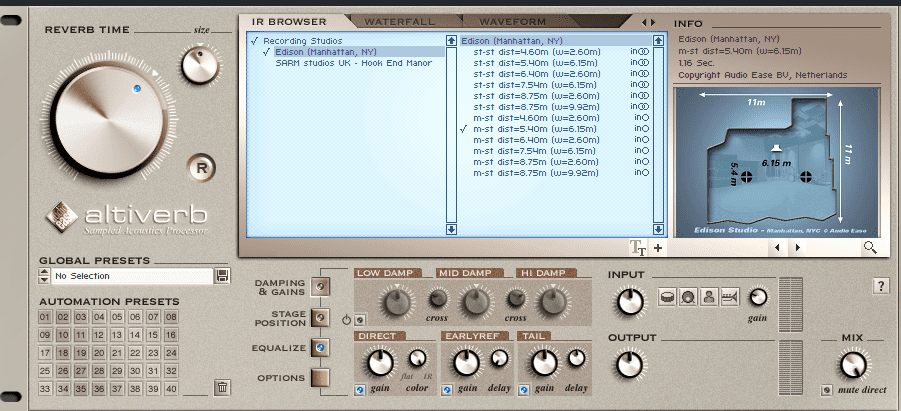Select the drum input source icon
The image size is (901, 411).
pos(667,297)
